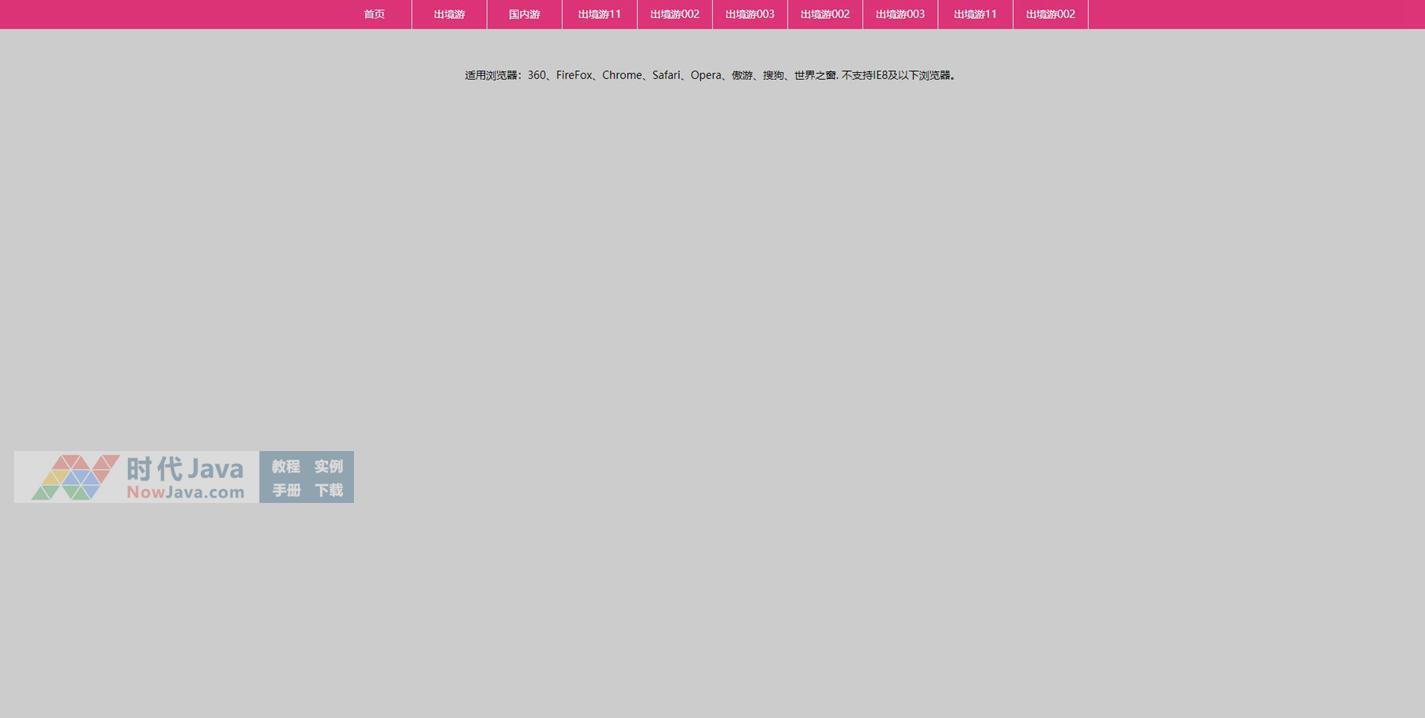Select the 出境游 menu without number suffix
This screenshot has width=1425, height=718.
(449, 14)
